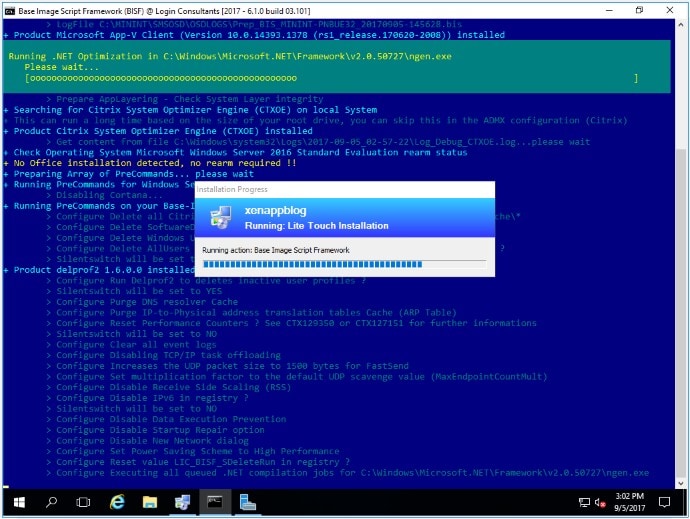Click the console window system menu icon
This screenshot has height=519, width=690.
coord(9,9)
